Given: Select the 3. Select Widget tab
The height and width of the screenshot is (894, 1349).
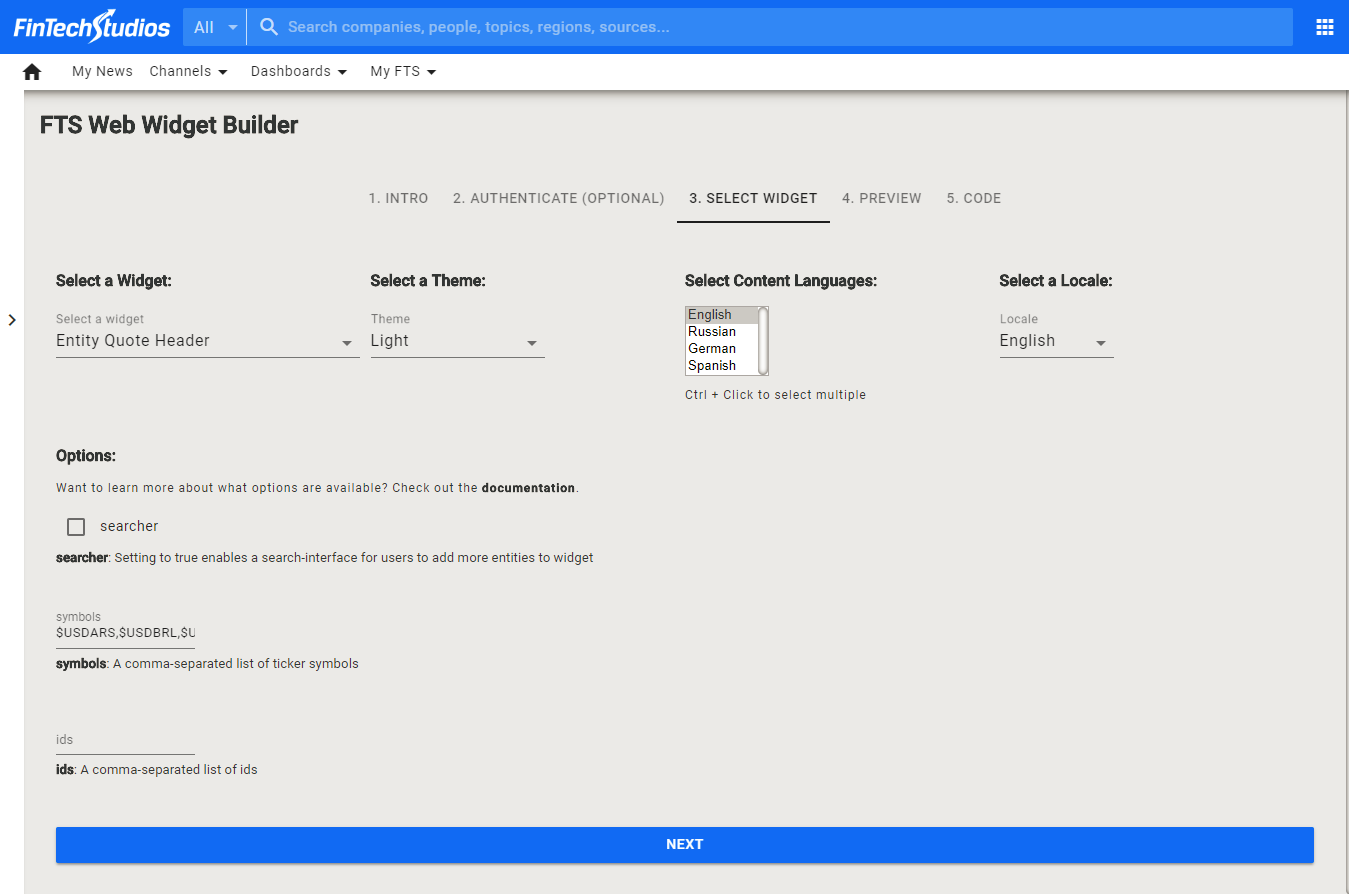Looking at the screenshot, I should 753,198.
